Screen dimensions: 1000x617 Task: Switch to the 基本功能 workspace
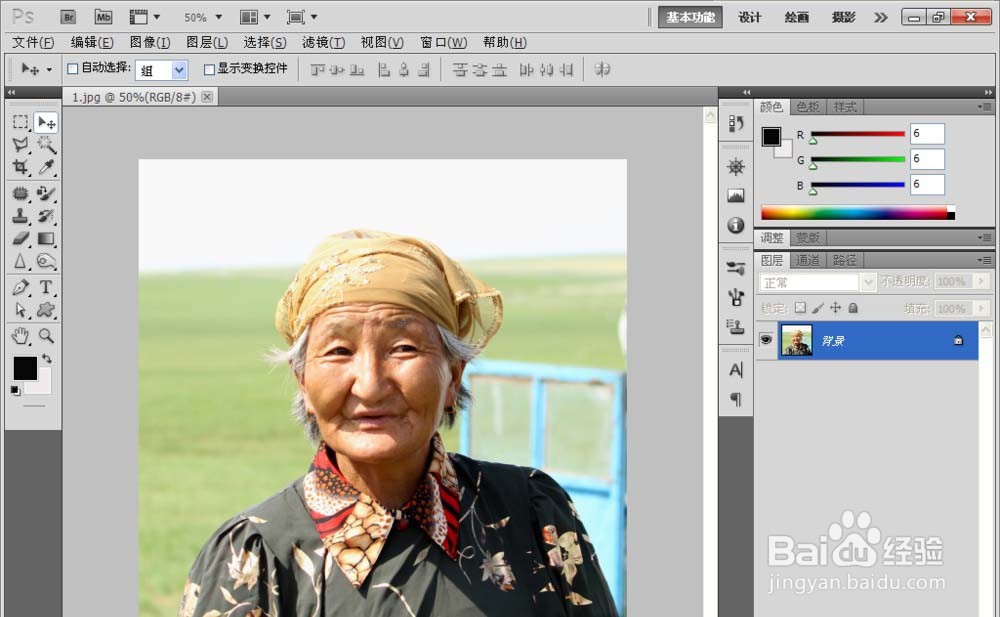pyautogui.click(x=690, y=17)
